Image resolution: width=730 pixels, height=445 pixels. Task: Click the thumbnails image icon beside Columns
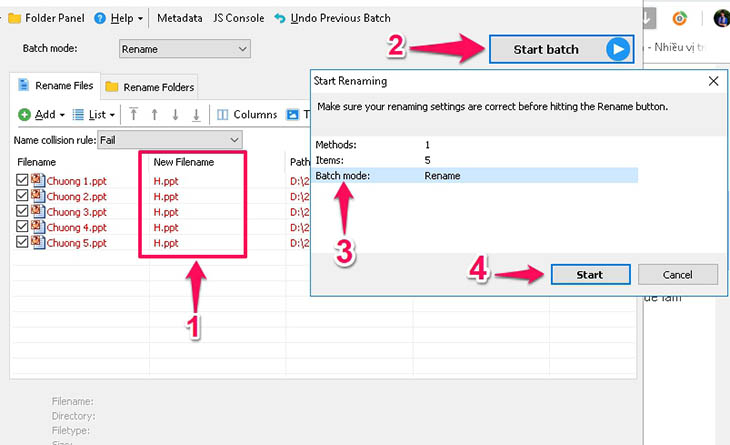[292, 115]
